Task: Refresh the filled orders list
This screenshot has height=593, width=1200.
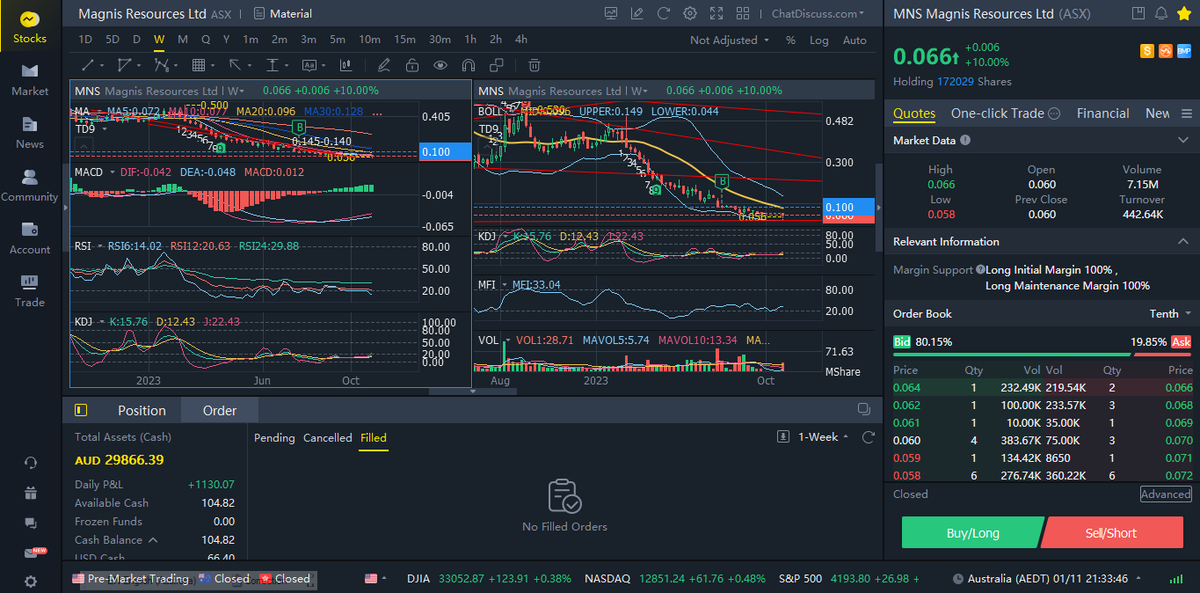Action: coord(866,437)
